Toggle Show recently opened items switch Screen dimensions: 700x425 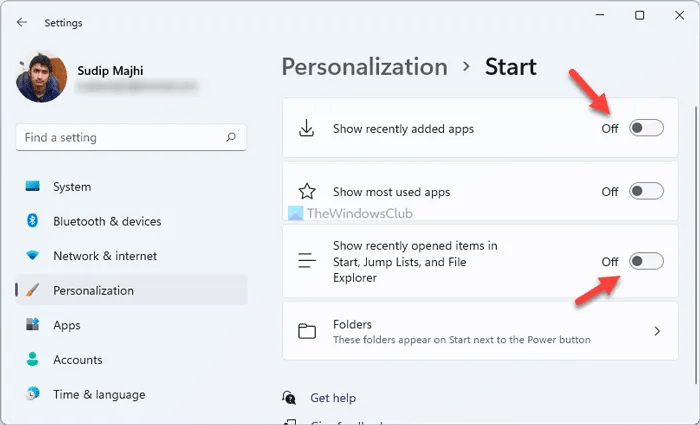[x=646, y=261]
